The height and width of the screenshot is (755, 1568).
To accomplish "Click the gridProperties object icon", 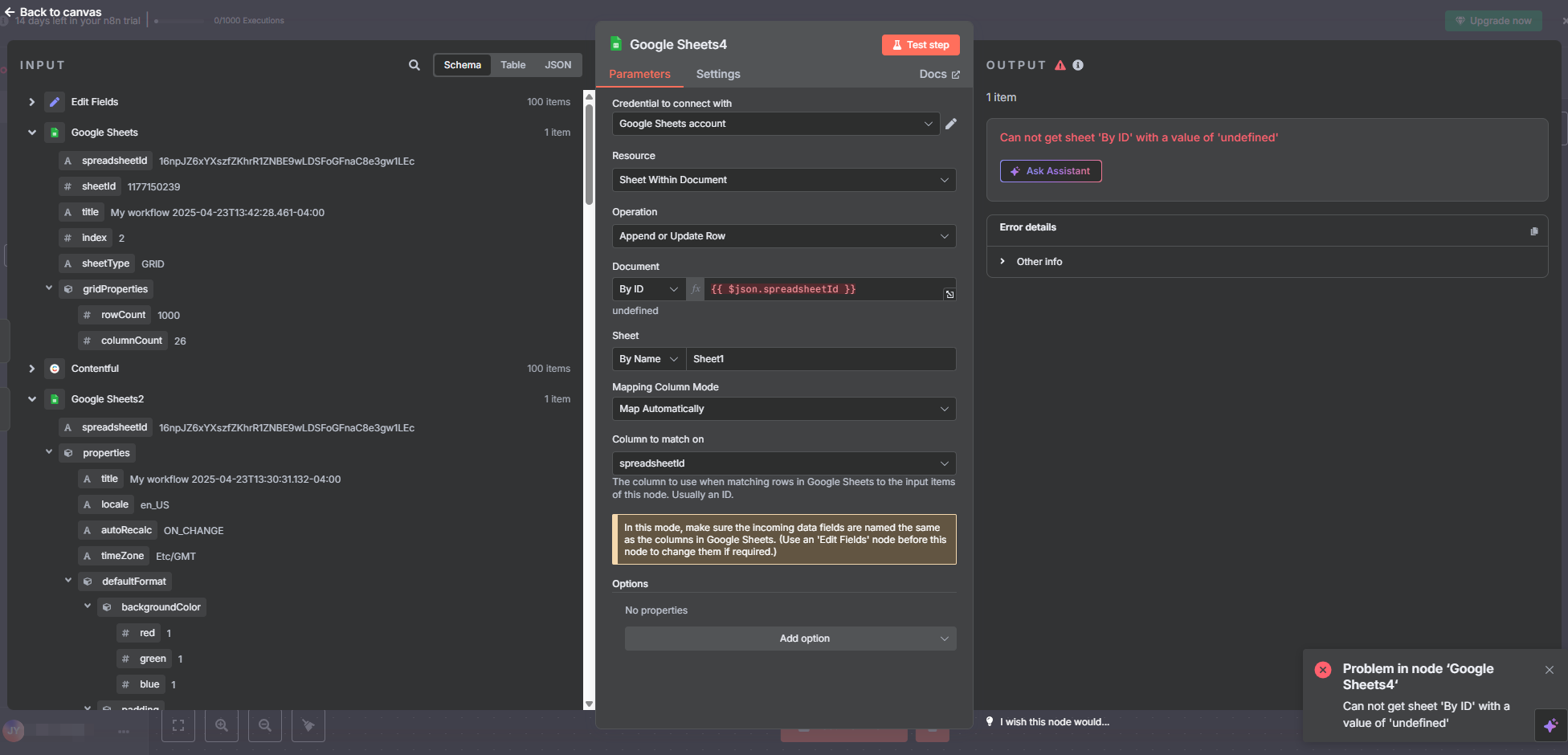I will click(x=68, y=289).
